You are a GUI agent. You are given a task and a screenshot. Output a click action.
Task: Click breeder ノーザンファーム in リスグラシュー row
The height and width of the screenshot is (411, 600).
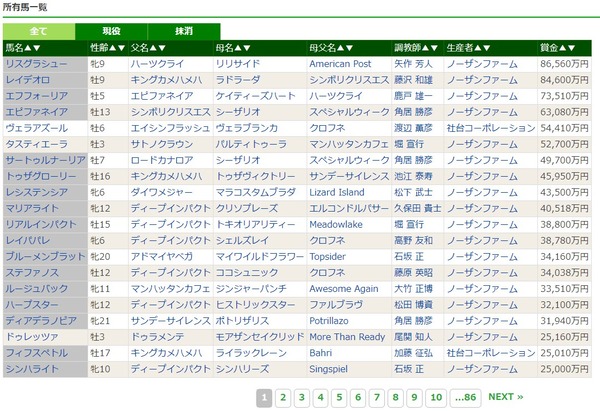[482, 64]
